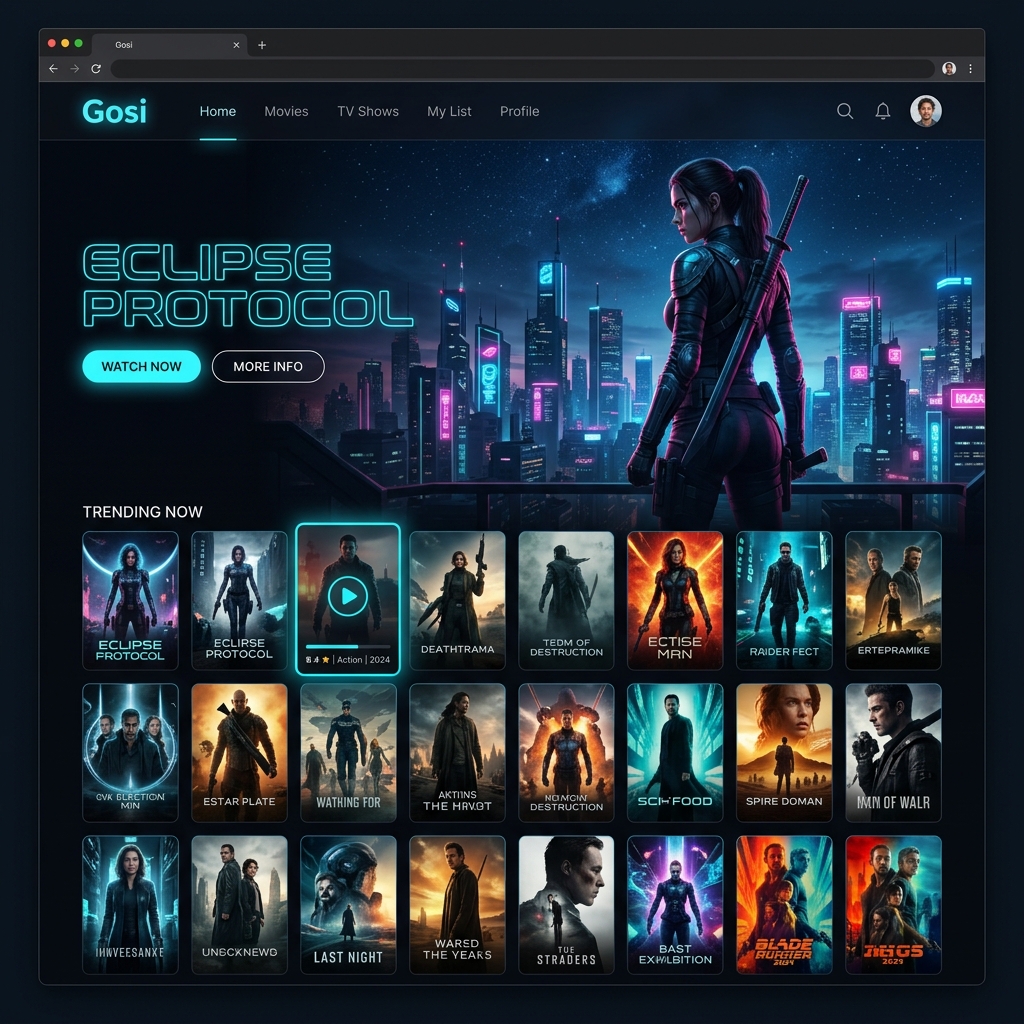Open the WARSD THE YEARS poster

pyautogui.click(x=457, y=905)
